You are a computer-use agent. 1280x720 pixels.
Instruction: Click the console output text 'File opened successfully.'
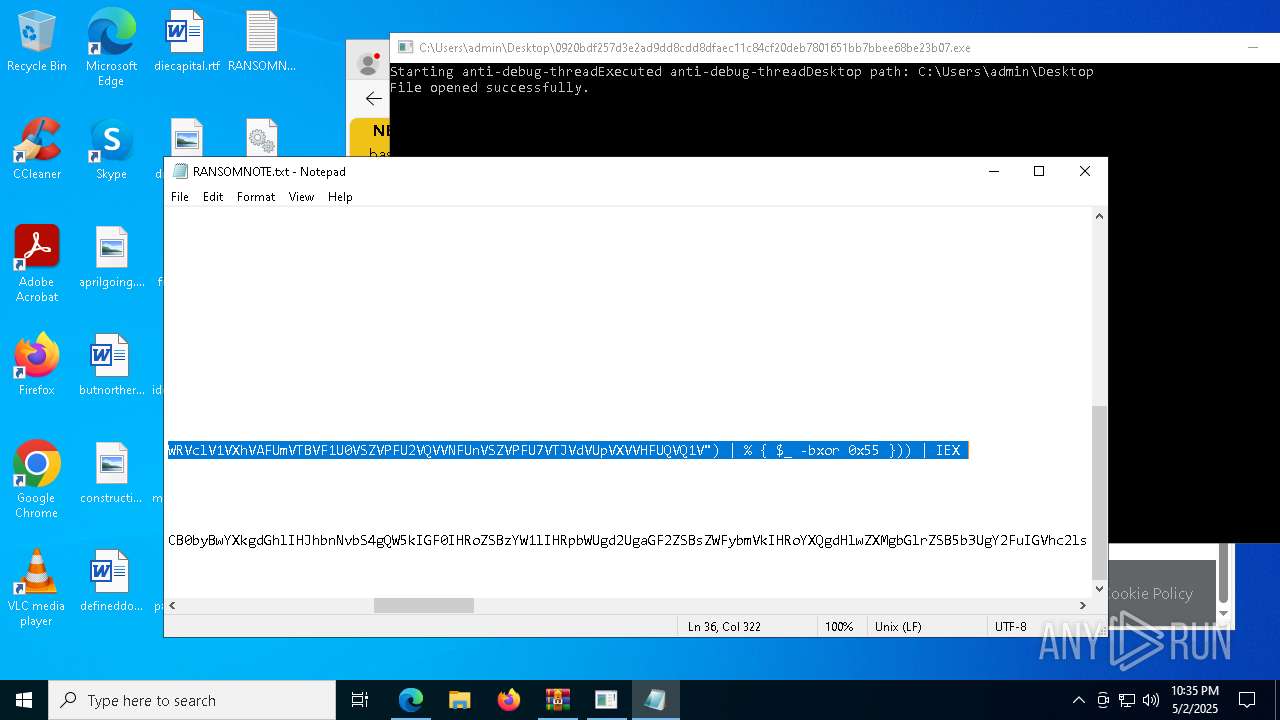(x=489, y=88)
